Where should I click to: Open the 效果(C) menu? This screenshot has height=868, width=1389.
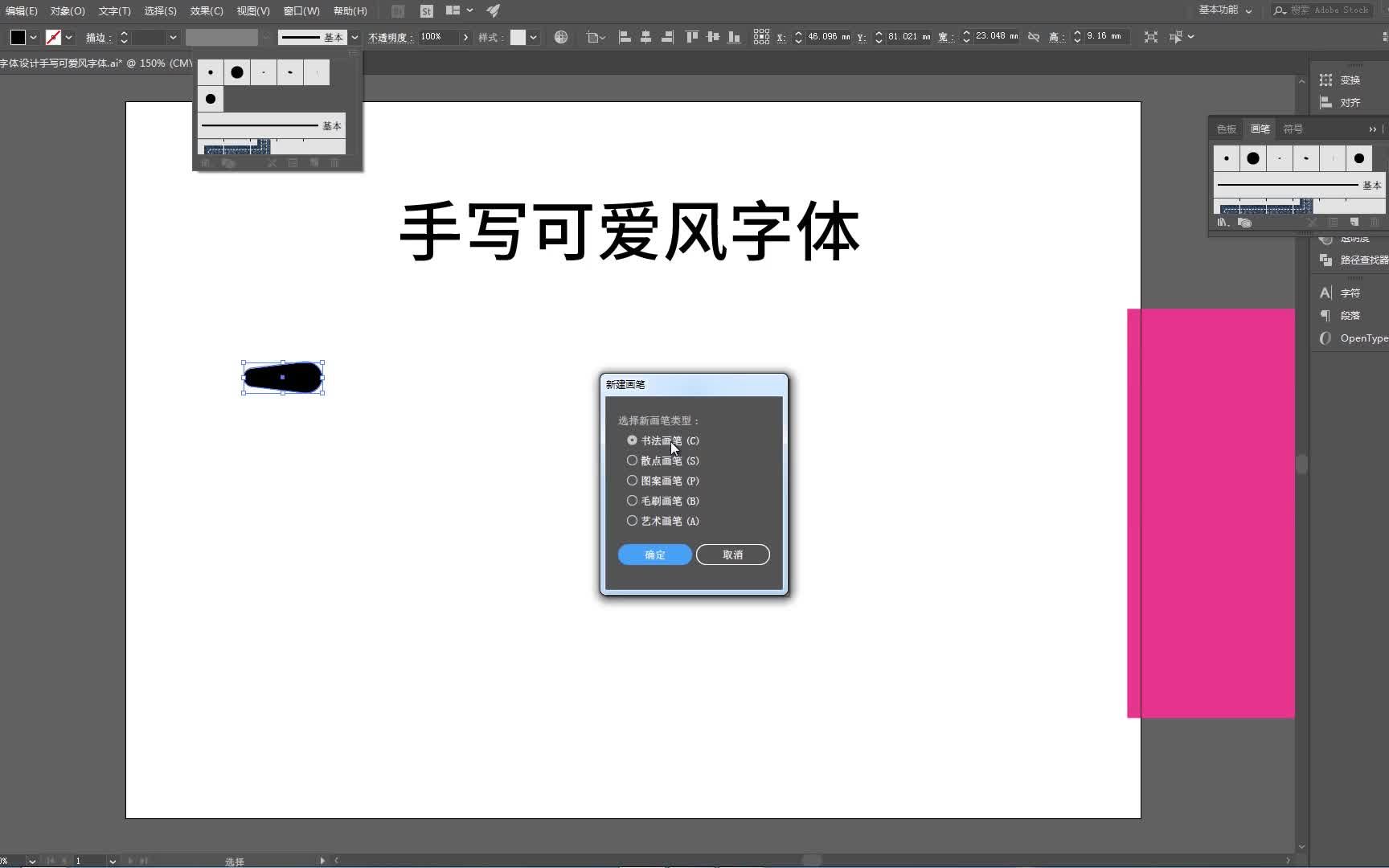pyautogui.click(x=207, y=11)
